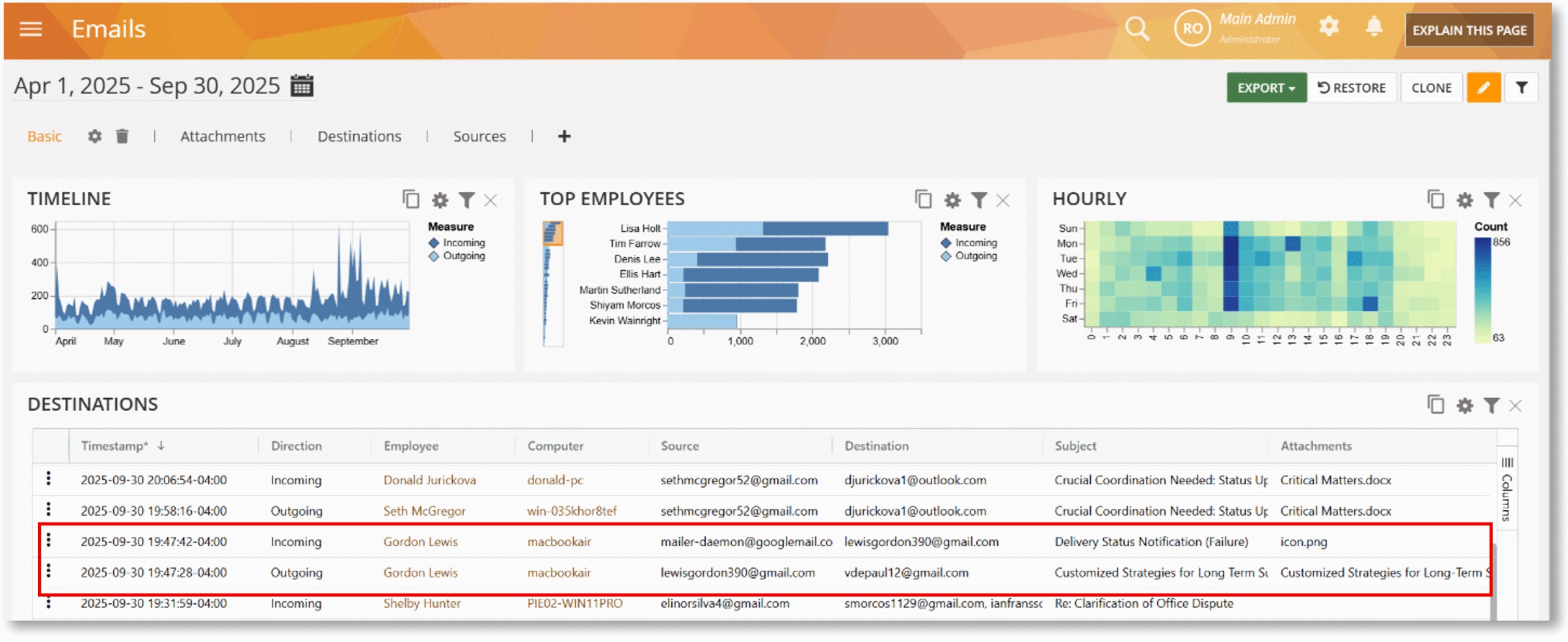Click the orange pencil edit icon
The height and width of the screenshot is (642, 1568).
(1483, 88)
